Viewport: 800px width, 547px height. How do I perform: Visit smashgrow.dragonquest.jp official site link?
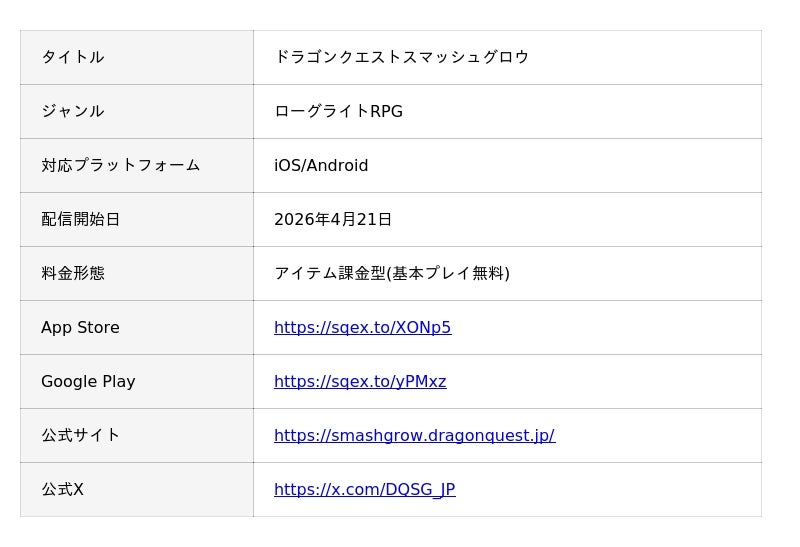coord(414,436)
